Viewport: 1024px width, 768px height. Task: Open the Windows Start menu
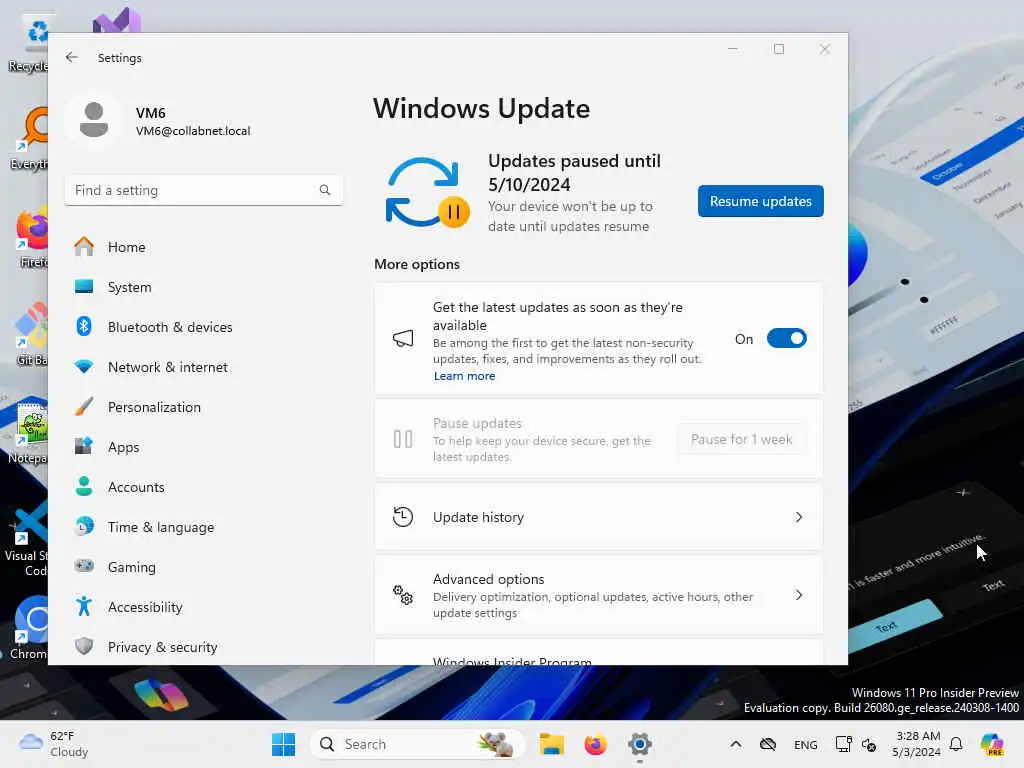pos(283,744)
